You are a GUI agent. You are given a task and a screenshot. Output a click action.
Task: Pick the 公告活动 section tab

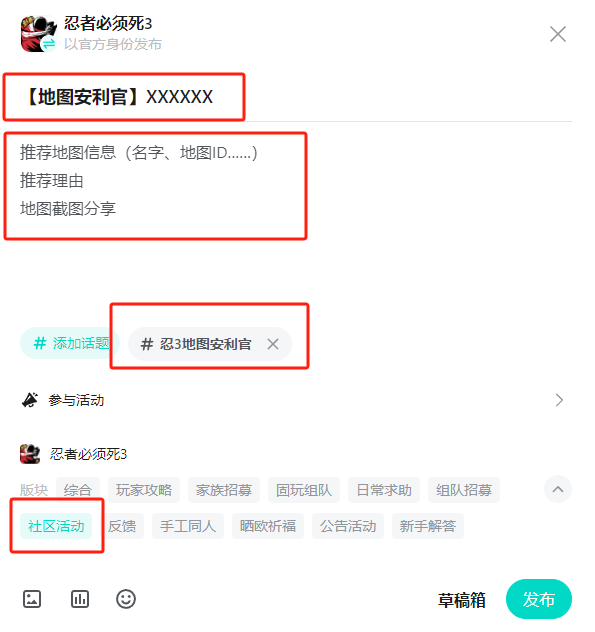[x=348, y=526]
